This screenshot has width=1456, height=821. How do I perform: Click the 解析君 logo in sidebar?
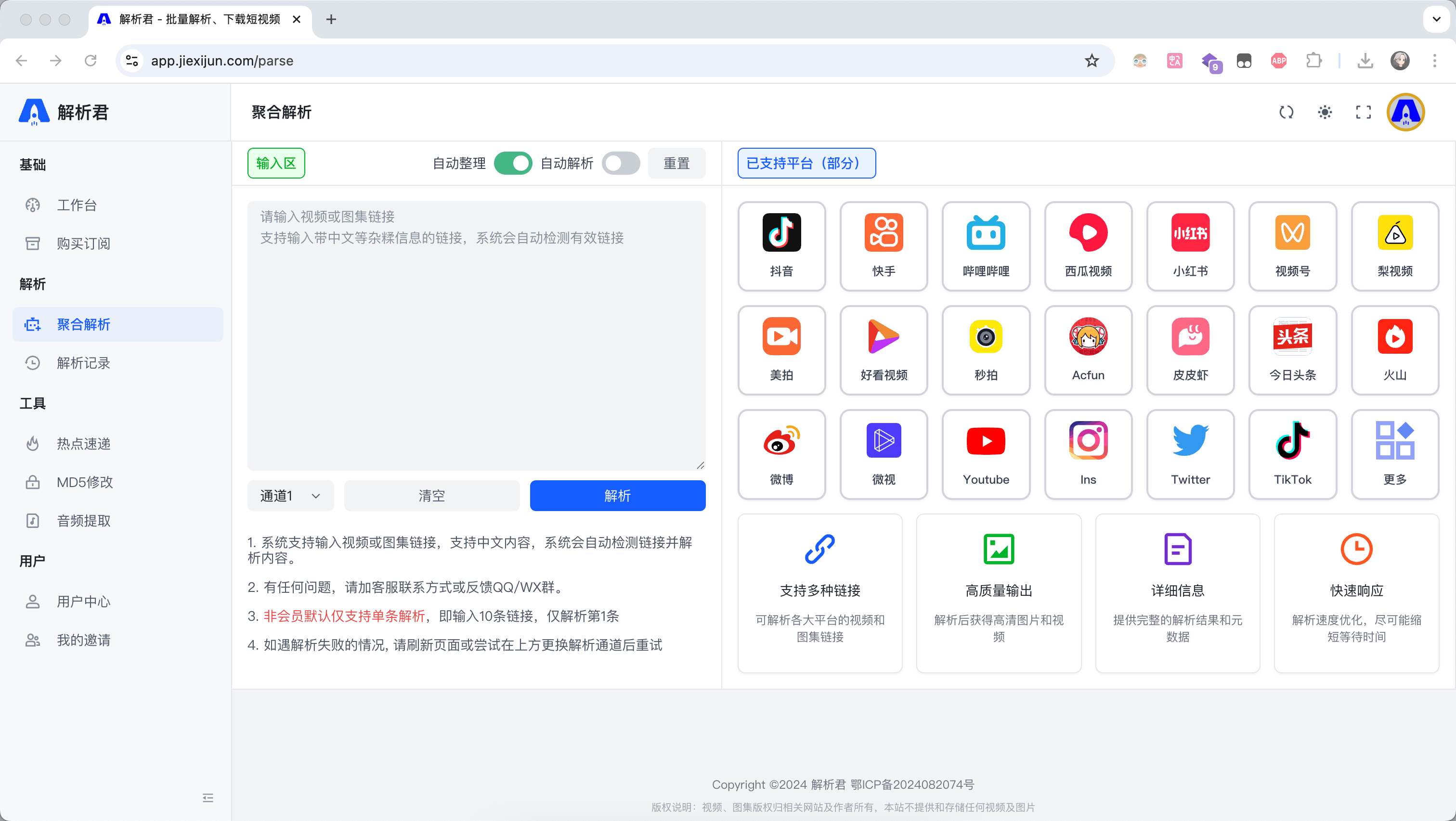point(63,112)
